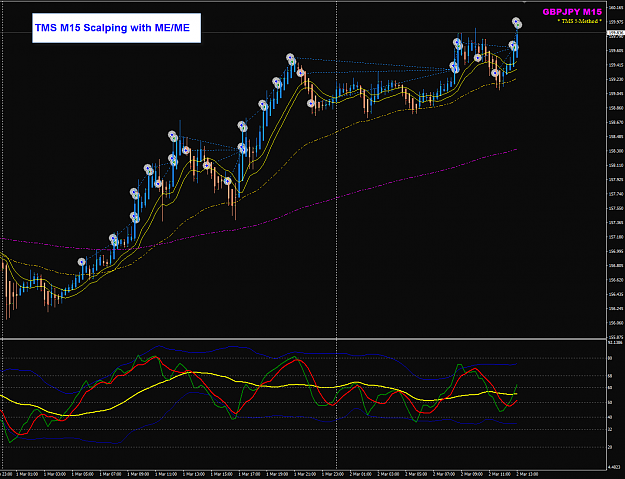Click the 159.975 price axis label

click(x=615, y=22)
